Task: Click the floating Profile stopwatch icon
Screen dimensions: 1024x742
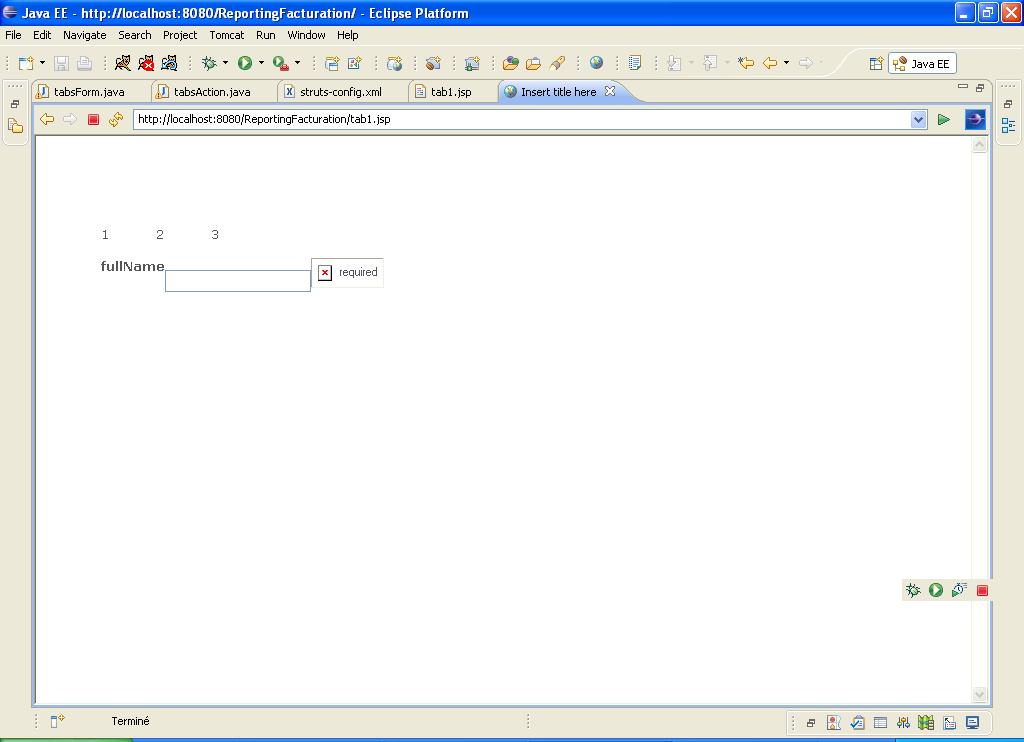Action: 959,590
